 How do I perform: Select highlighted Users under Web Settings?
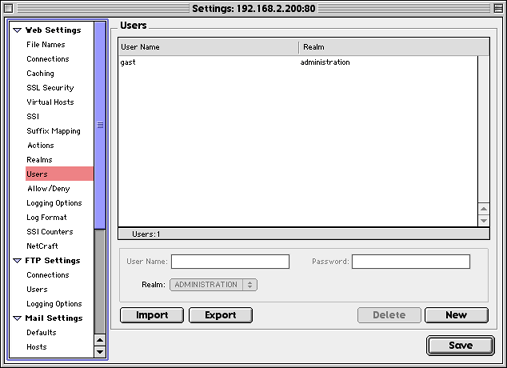tap(59, 174)
